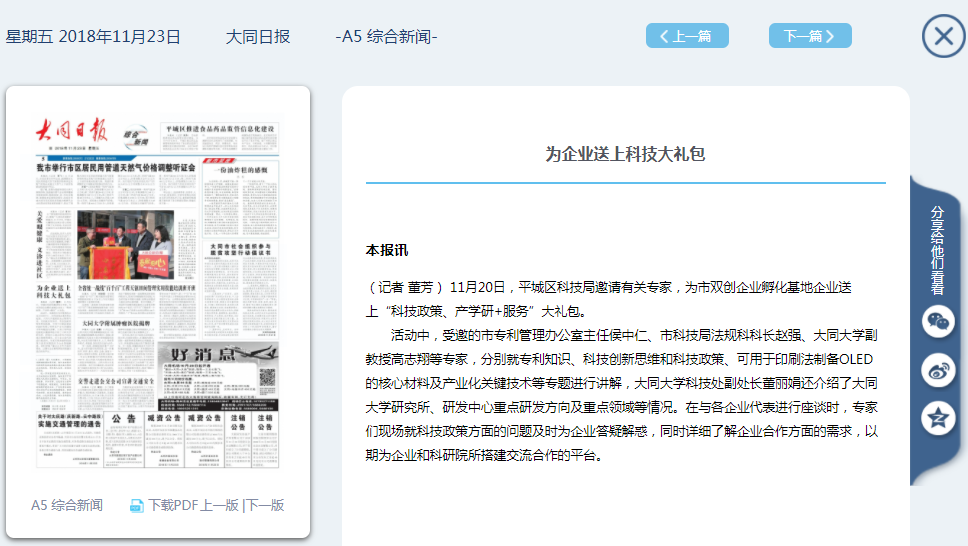Open the previous page via 上一版

pyautogui.click(x=220, y=505)
